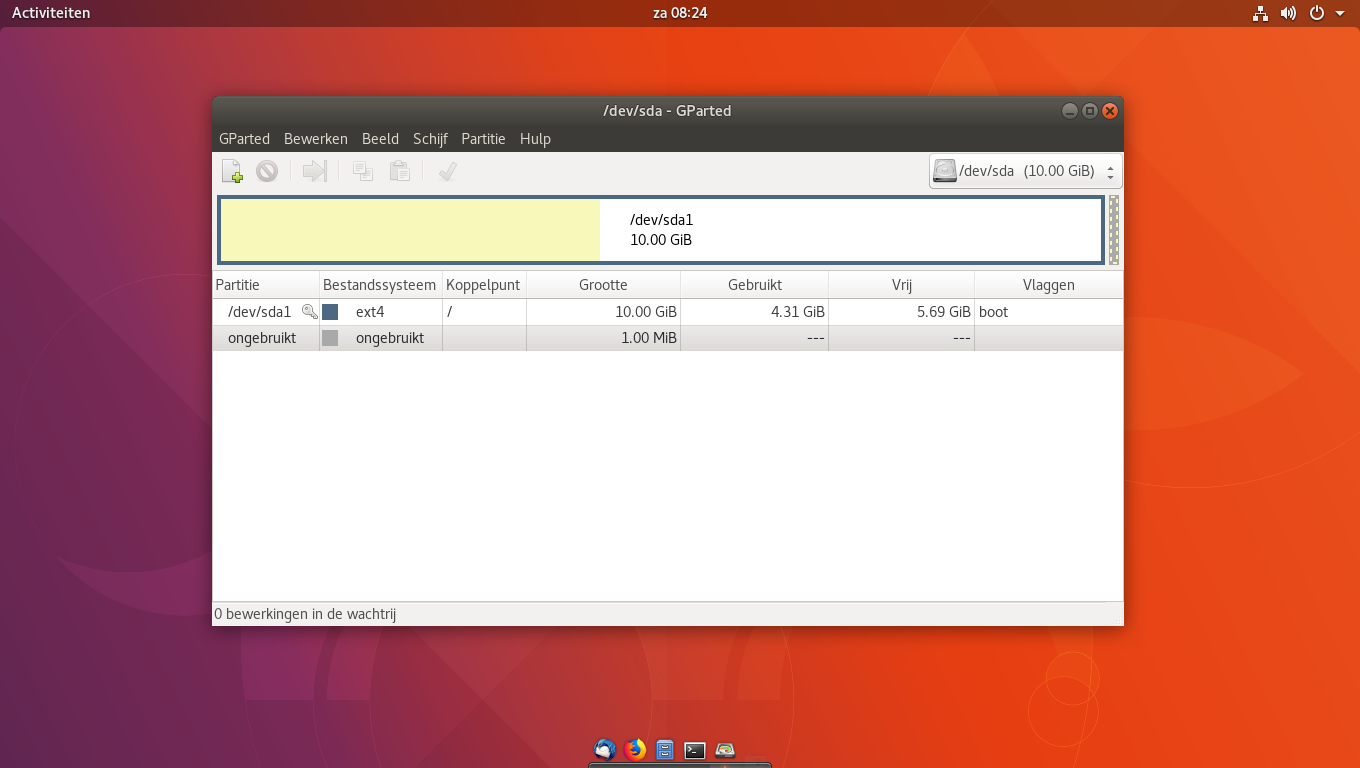
Task: Click the 4.31 GiB used cell
Action: click(754, 312)
